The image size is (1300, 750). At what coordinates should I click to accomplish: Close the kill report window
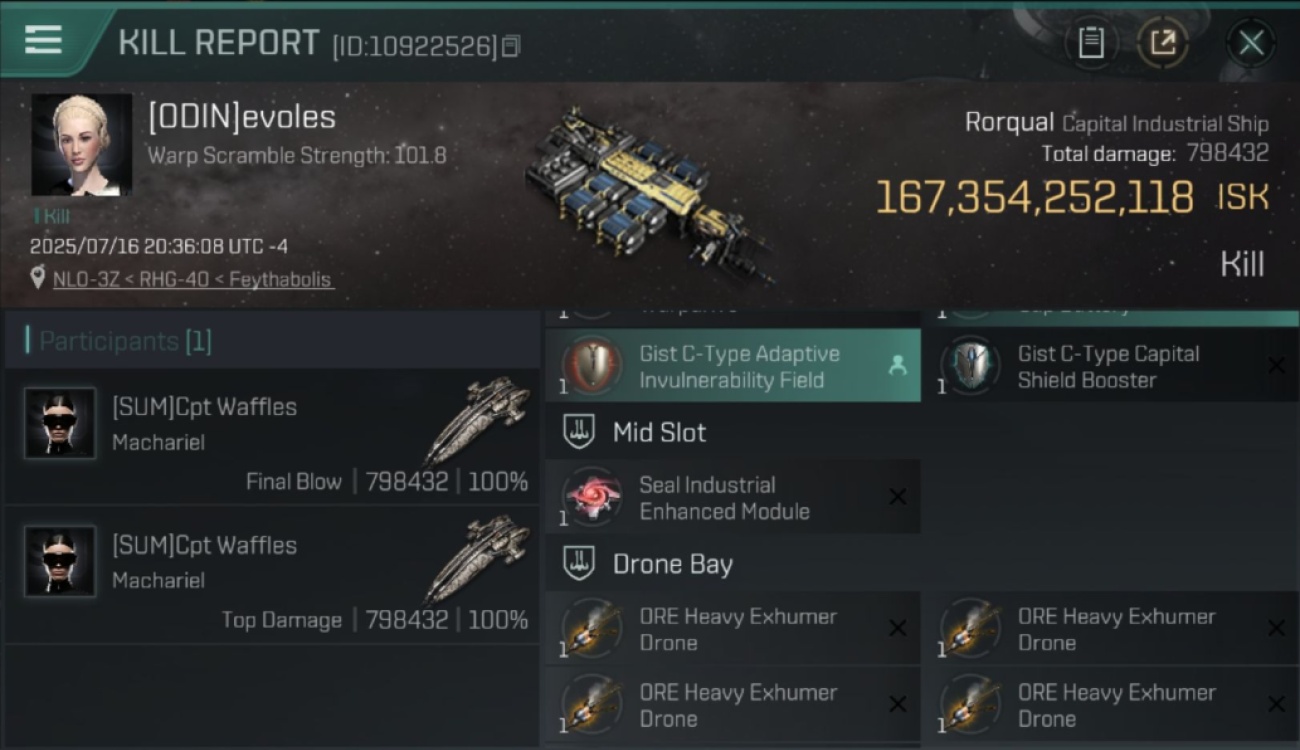(x=1251, y=42)
